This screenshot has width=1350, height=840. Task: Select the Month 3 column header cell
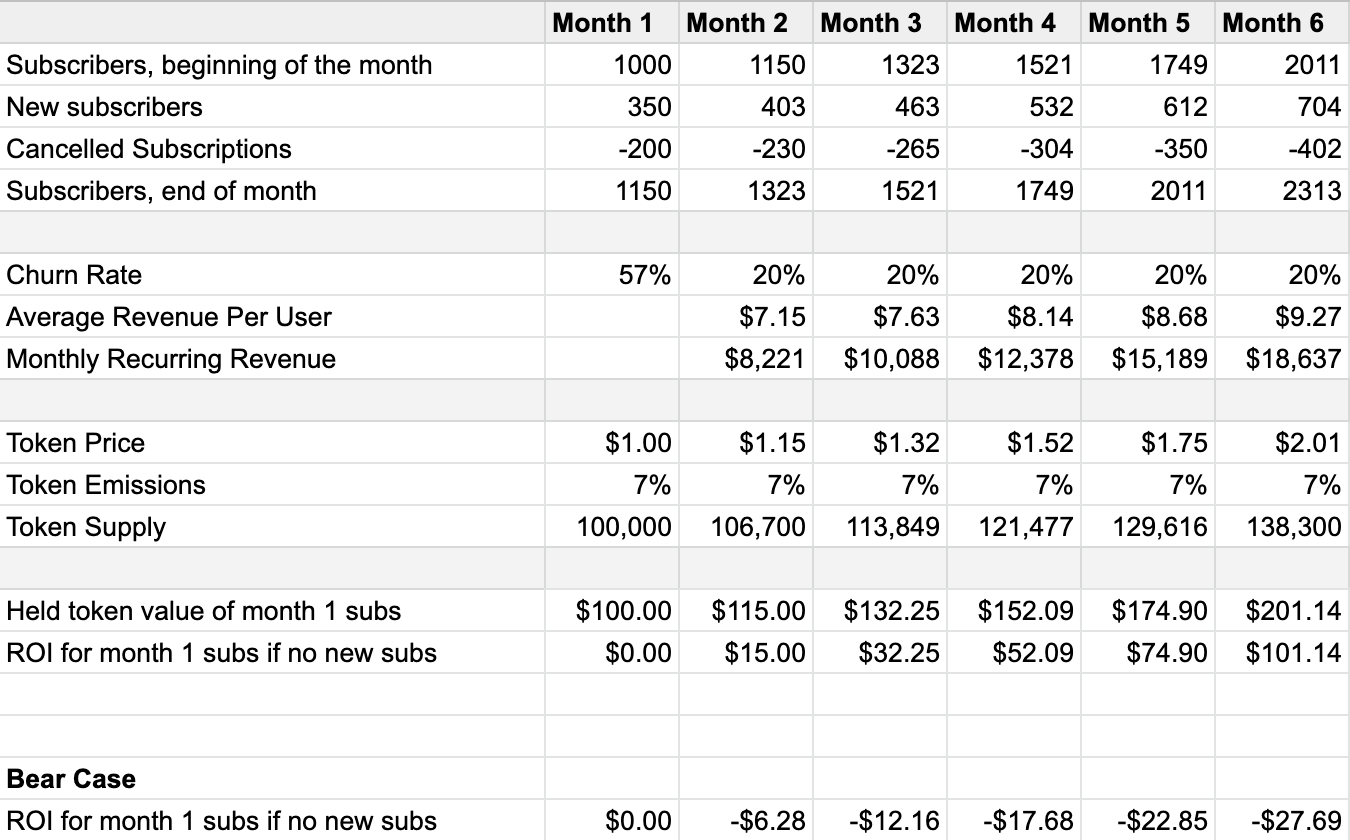(870, 22)
